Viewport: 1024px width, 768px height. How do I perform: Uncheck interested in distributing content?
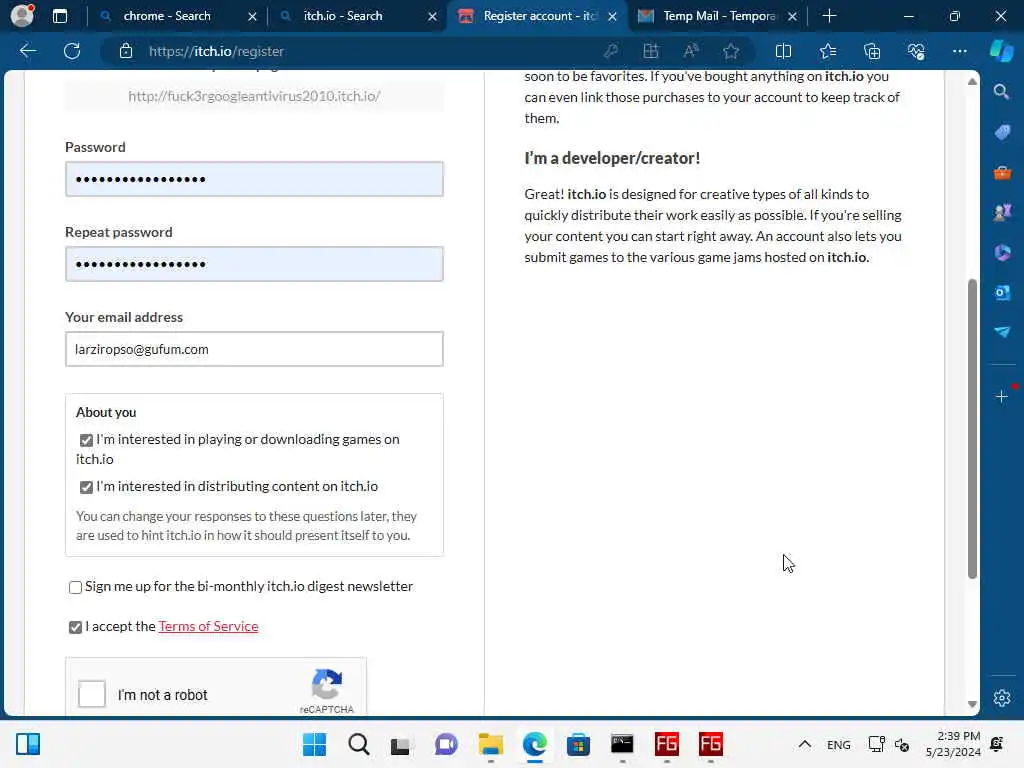86,487
